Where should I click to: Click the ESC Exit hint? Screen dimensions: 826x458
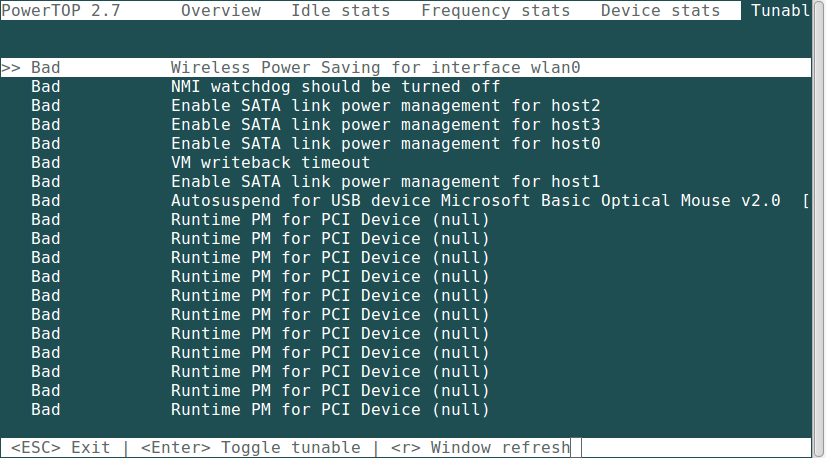point(60,447)
